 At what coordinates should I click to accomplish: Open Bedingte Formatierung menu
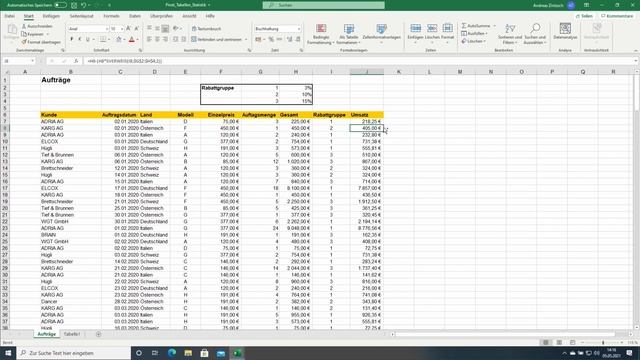(321, 34)
